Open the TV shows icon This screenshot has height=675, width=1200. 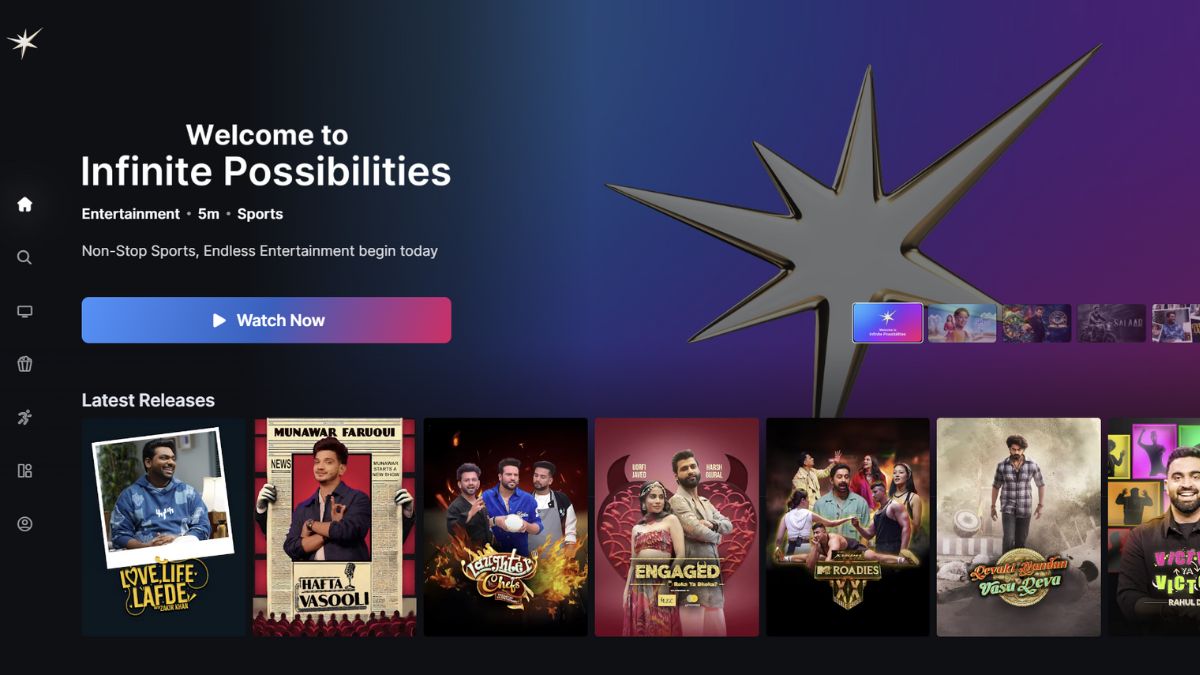[25, 311]
